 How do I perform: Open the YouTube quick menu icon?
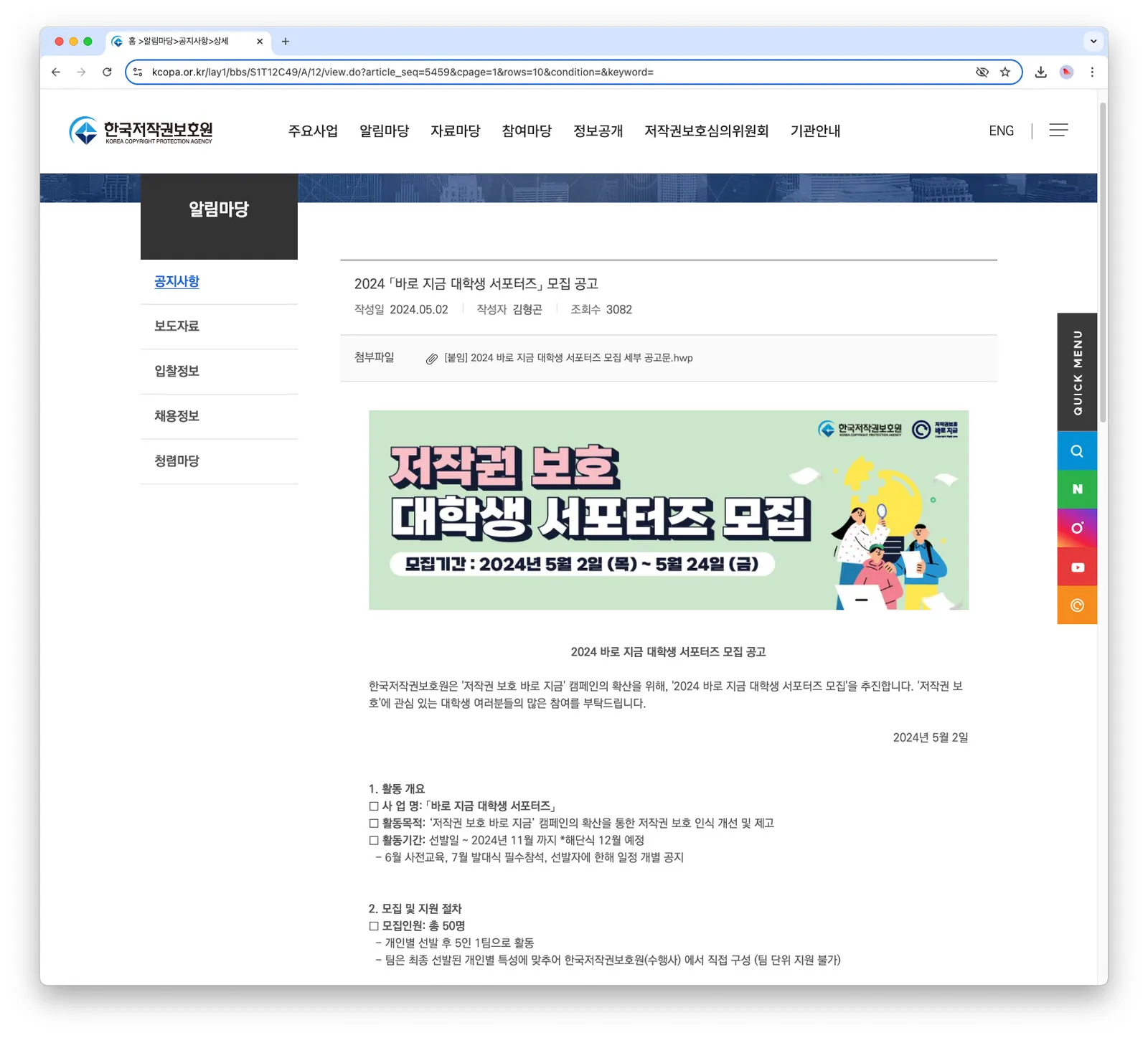pyautogui.click(x=1077, y=567)
